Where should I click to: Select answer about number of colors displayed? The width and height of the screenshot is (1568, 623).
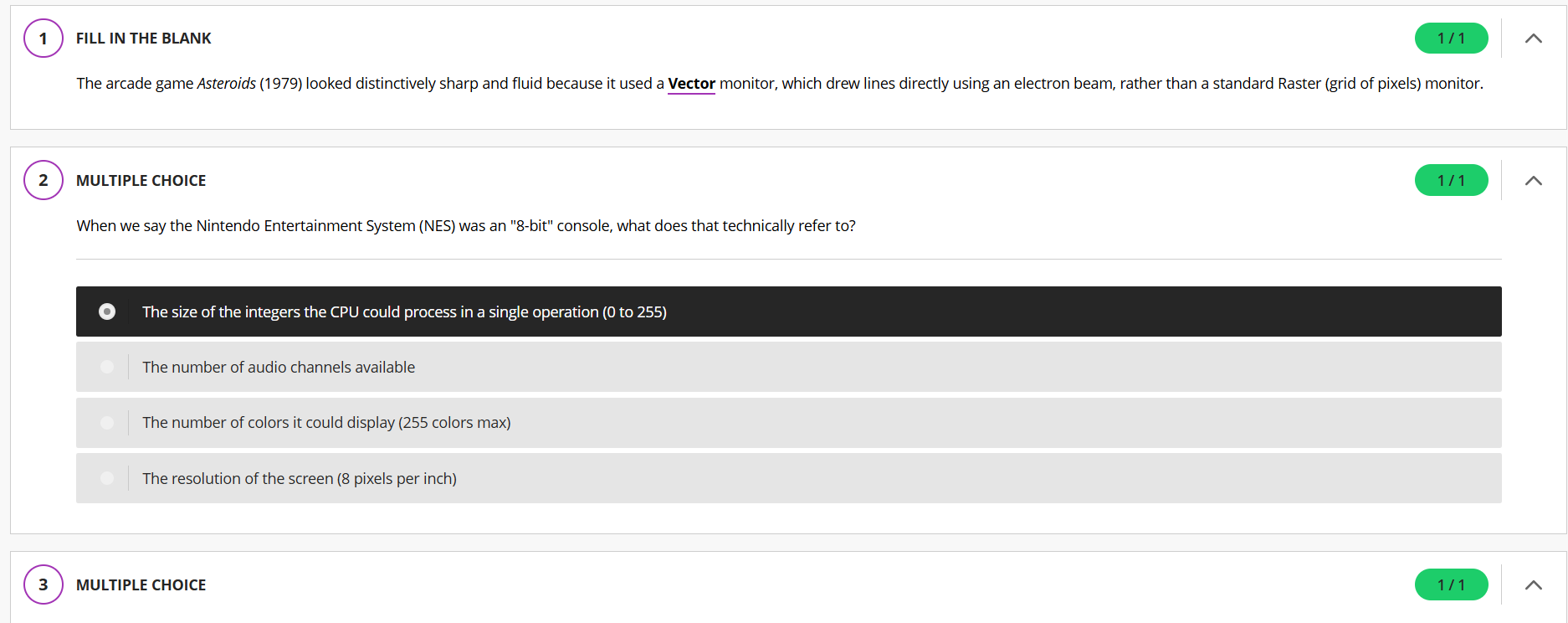[x=326, y=423]
